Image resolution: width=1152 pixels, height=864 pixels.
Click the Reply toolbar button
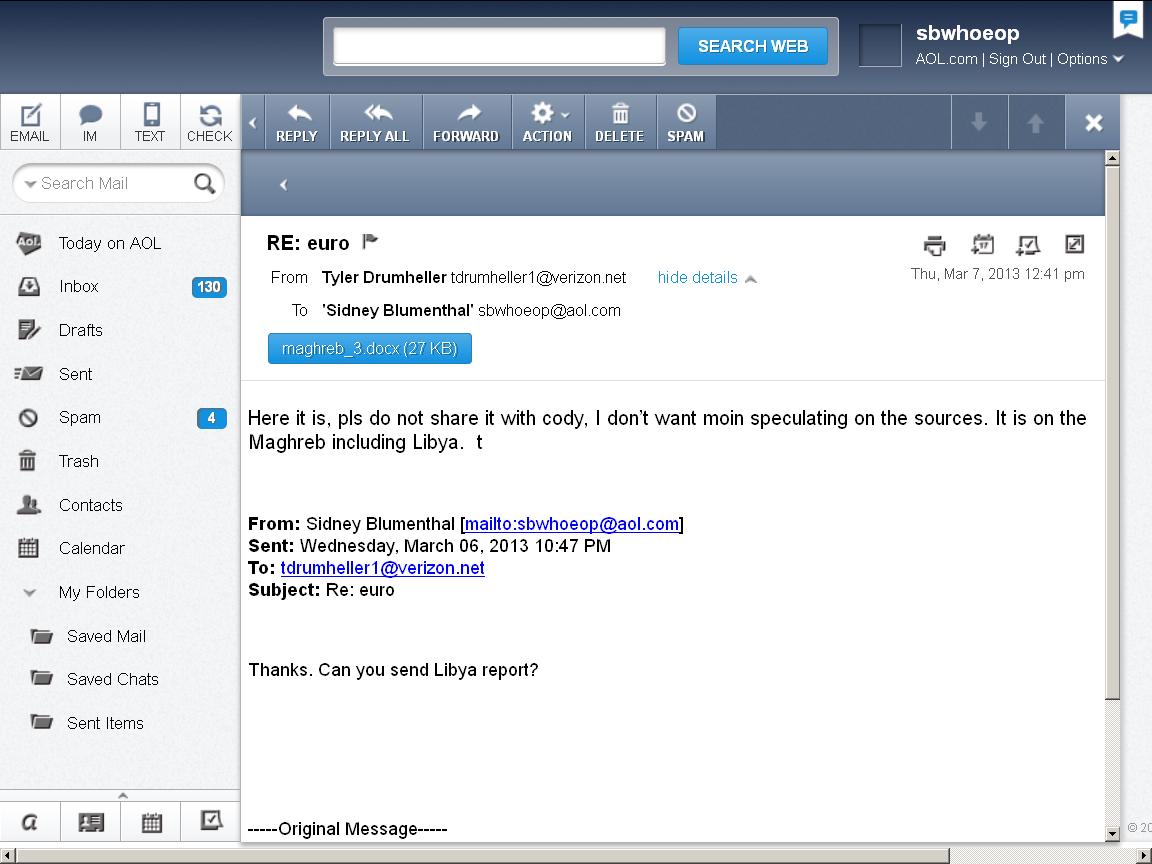[x=296, y=122]
